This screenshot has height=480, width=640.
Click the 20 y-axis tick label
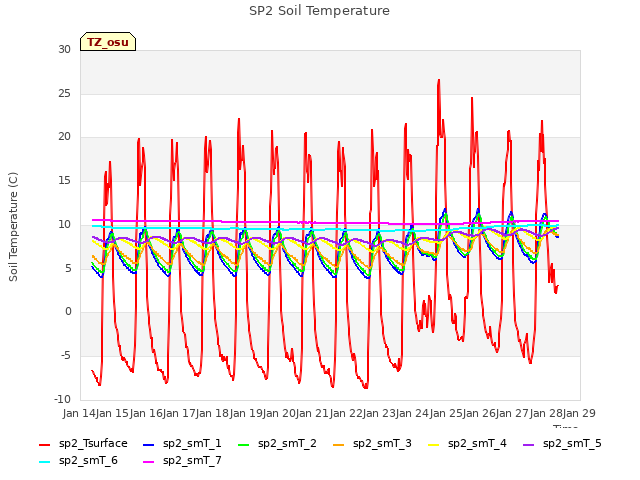64,137
